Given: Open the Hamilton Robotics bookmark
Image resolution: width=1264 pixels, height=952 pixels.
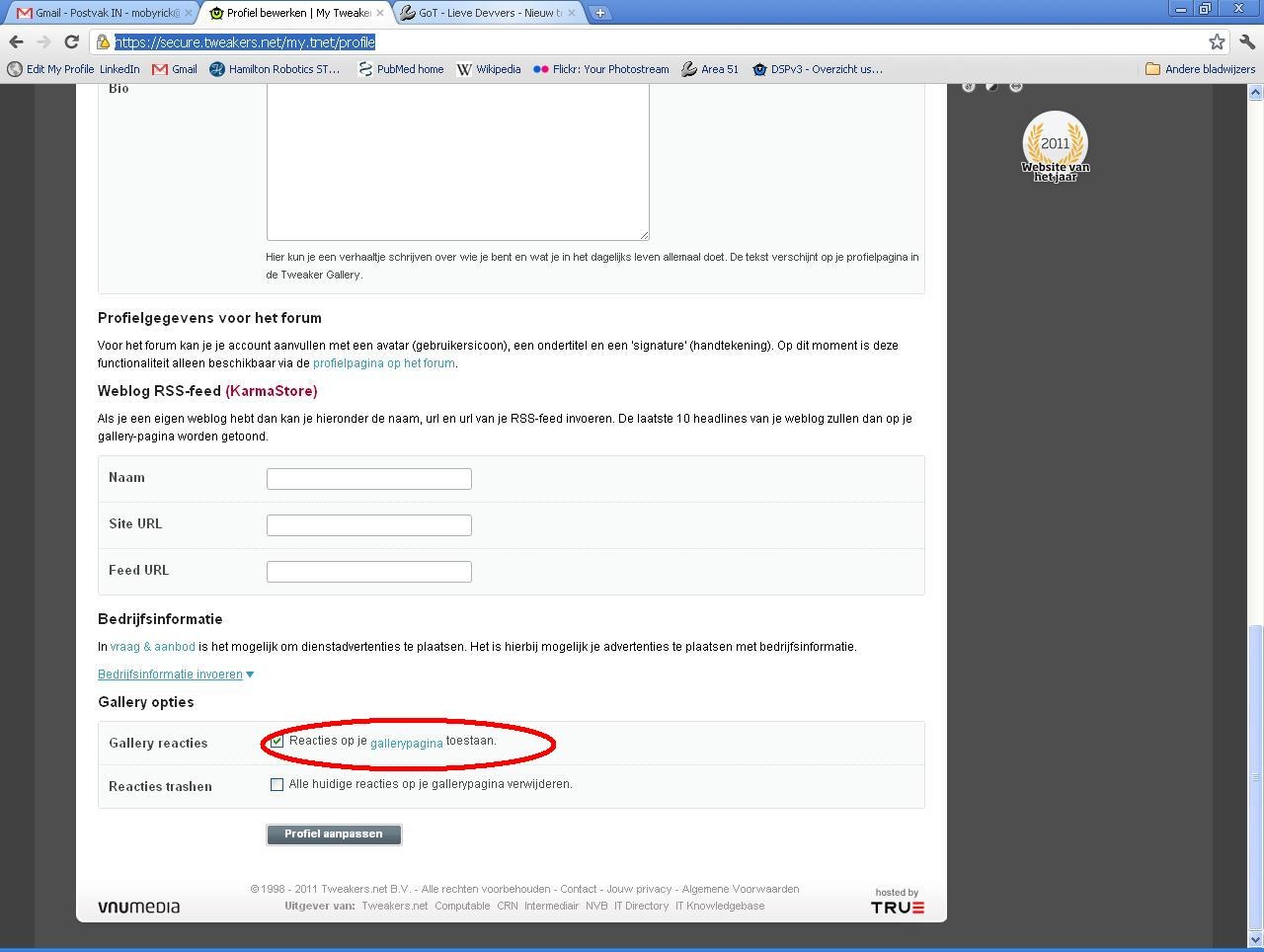Looking at the screenshot, I should pyautogui.click(x=275, y=69).
